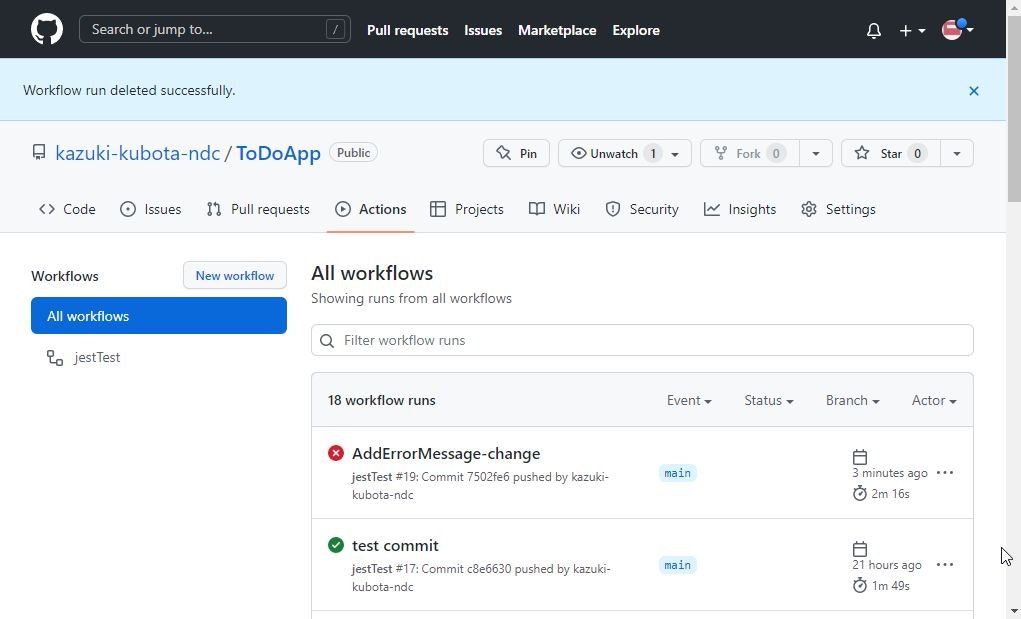Switch to the Insights tab
This screenshot has height=619, width=1021.
[740, 209]
